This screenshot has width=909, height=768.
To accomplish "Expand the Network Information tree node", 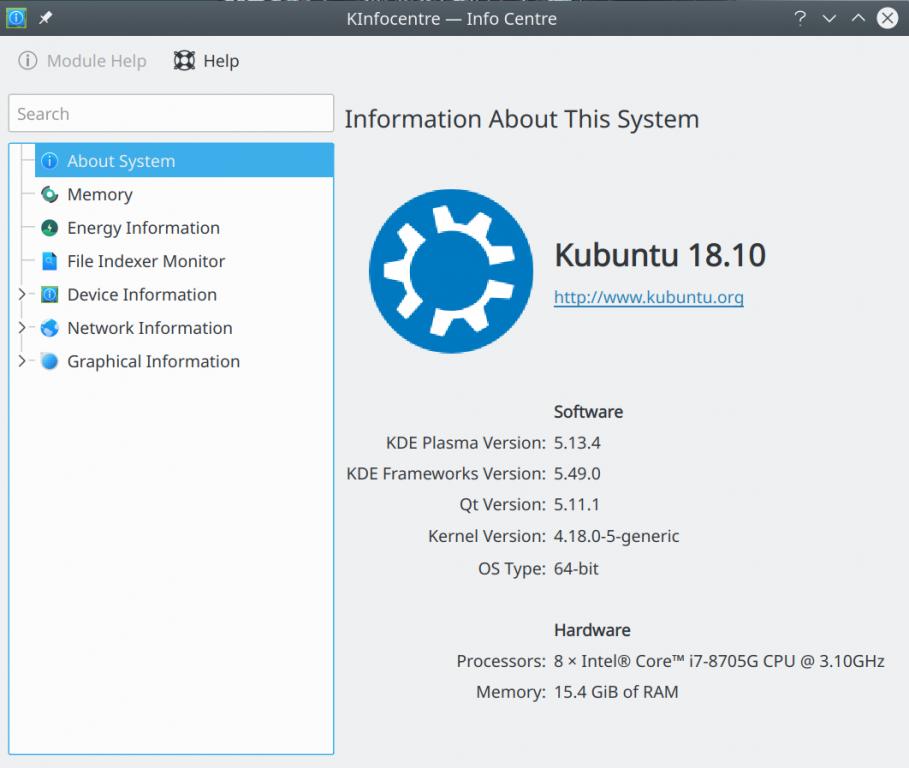I will click(22, 328).
